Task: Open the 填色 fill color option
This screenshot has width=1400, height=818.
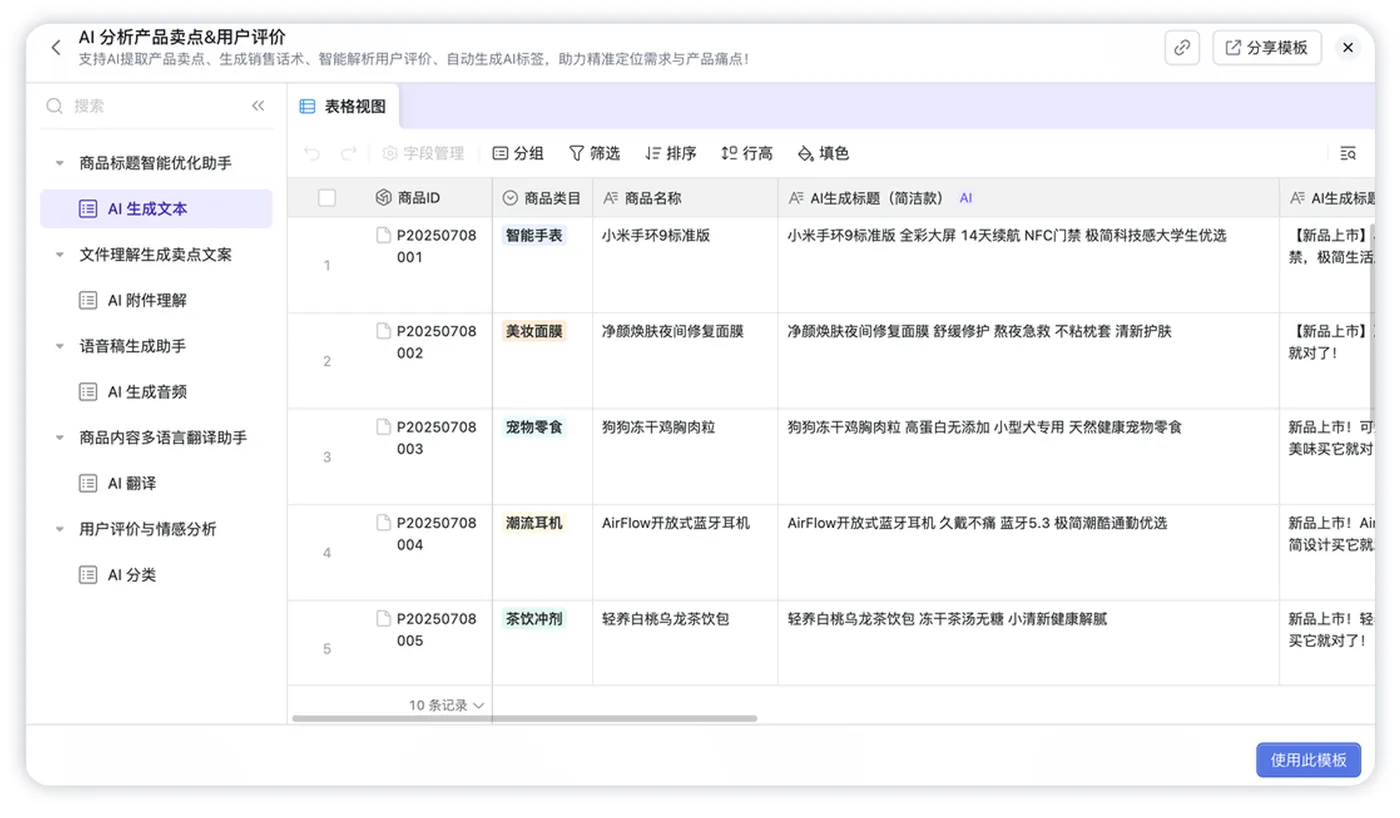Action: [x=823, y=153]
